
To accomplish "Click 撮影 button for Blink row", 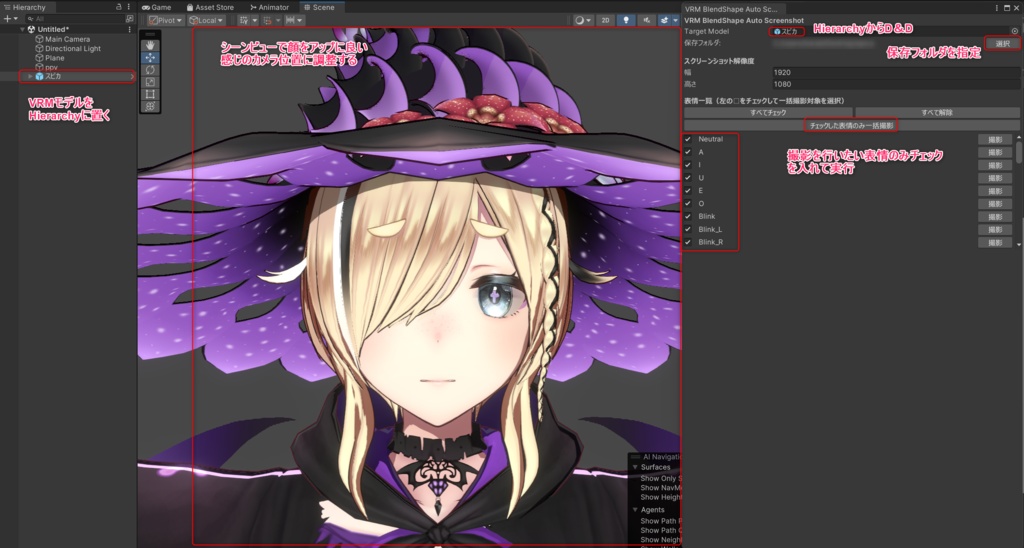I will pos(995,217).
